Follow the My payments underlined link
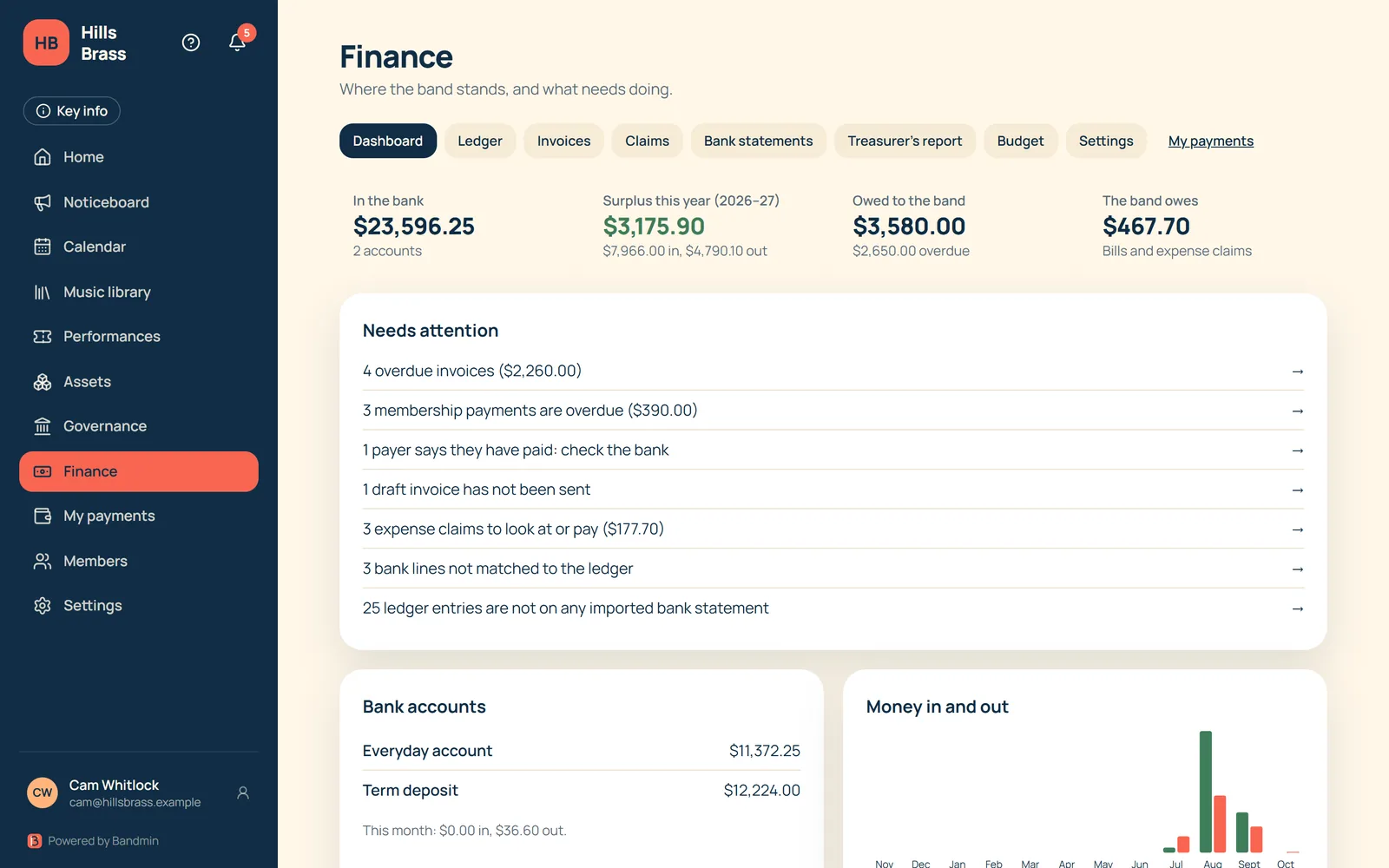 tap(1211, 141)
